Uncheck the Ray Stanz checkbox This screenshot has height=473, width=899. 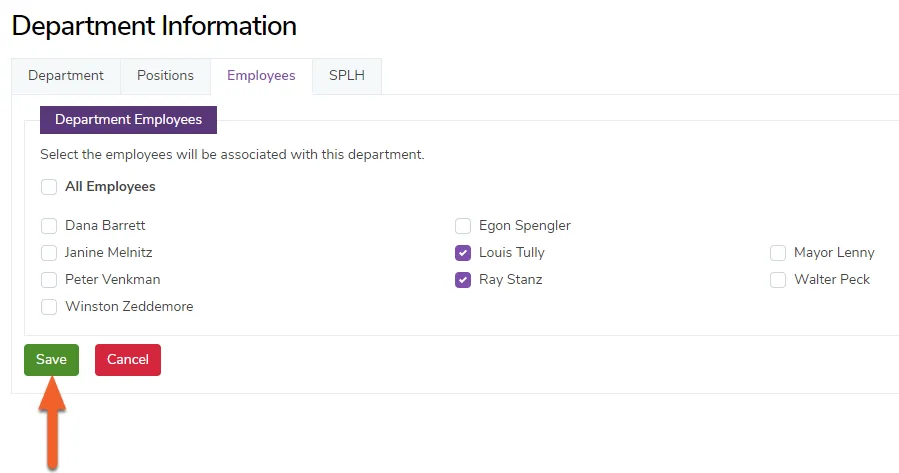463,280
